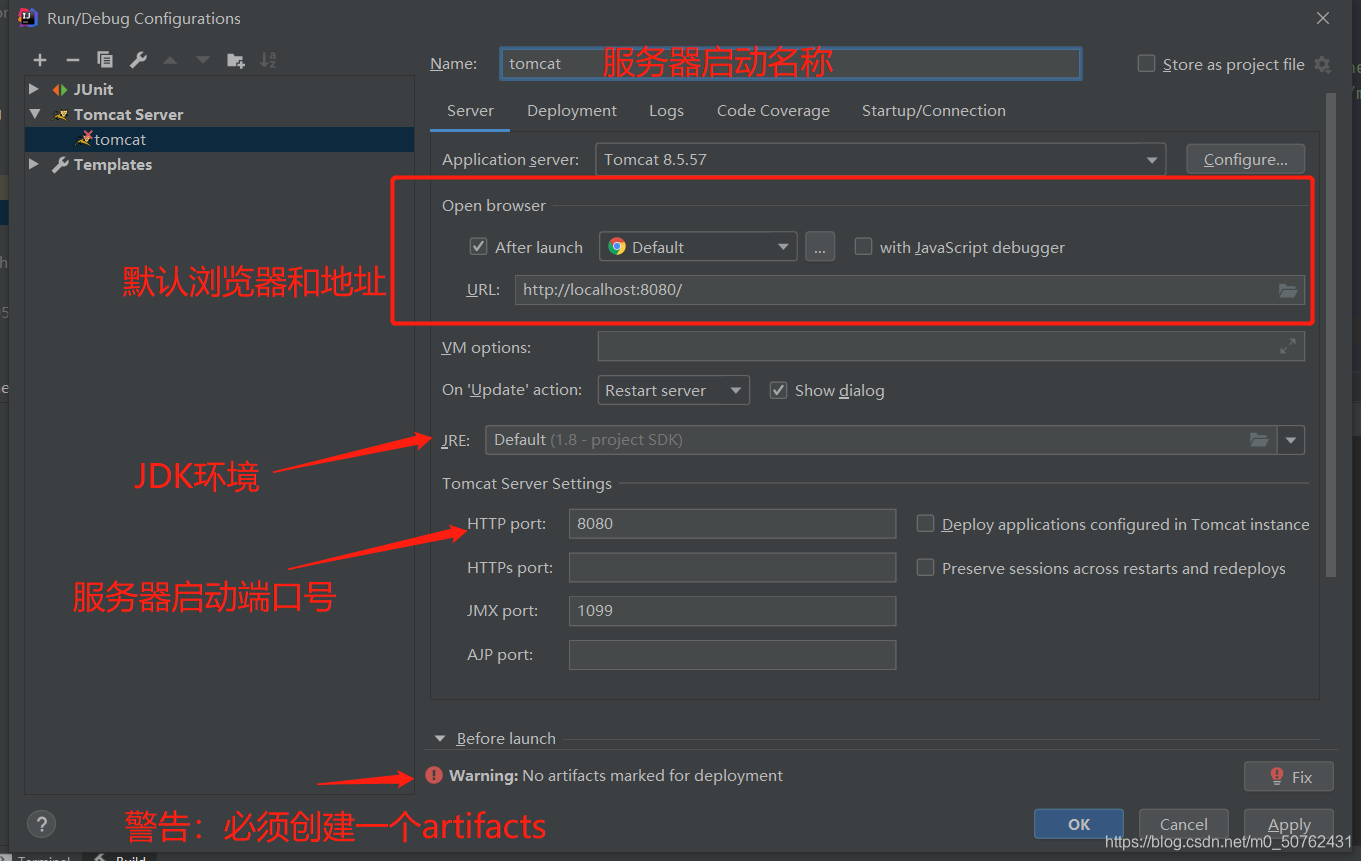Open edit templates wrench icon
The width and height of the screenshot is (1361, 861).
click(x=138, y=60)
